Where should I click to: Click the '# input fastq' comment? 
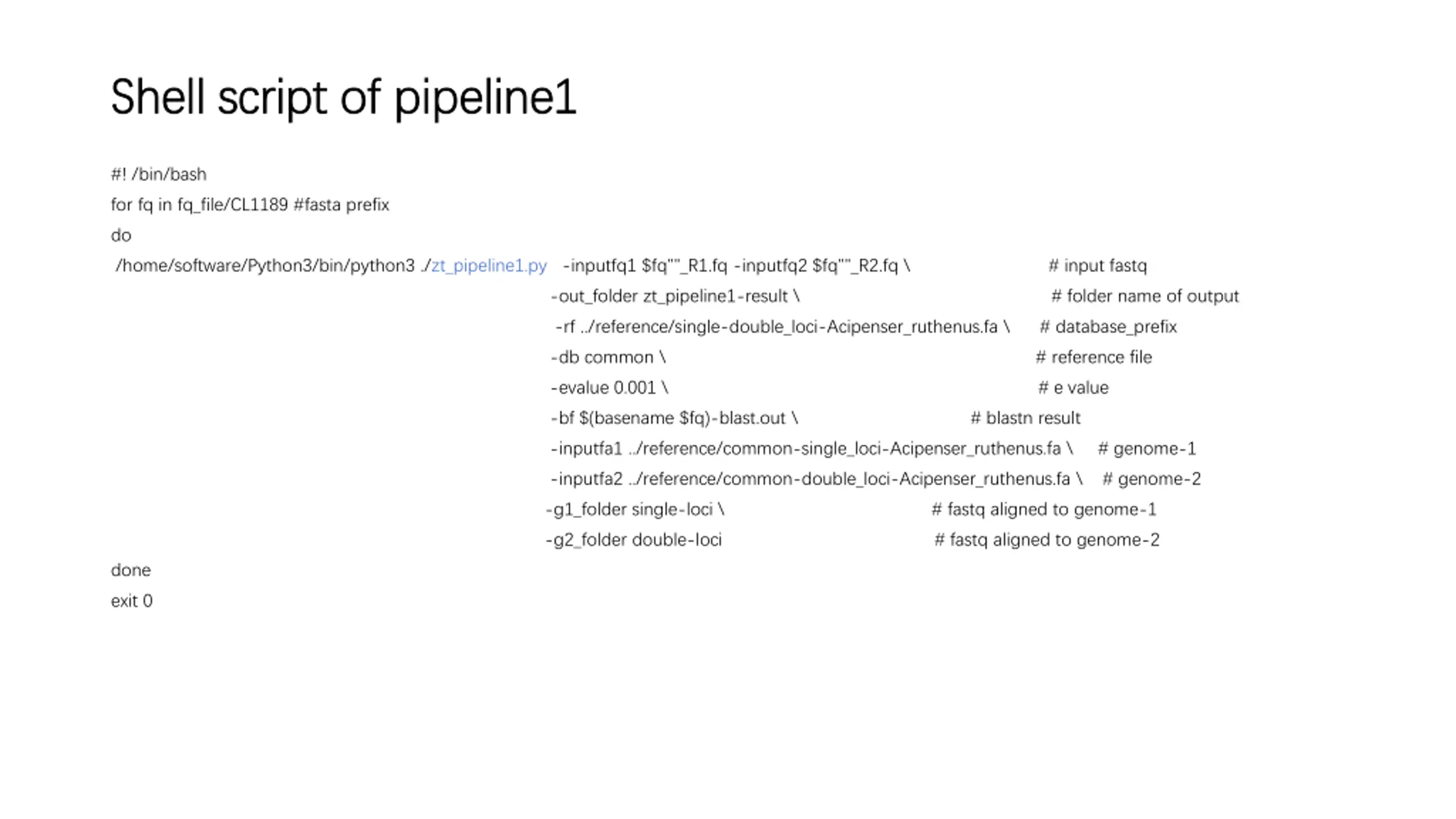click(x=1098, y=266)
